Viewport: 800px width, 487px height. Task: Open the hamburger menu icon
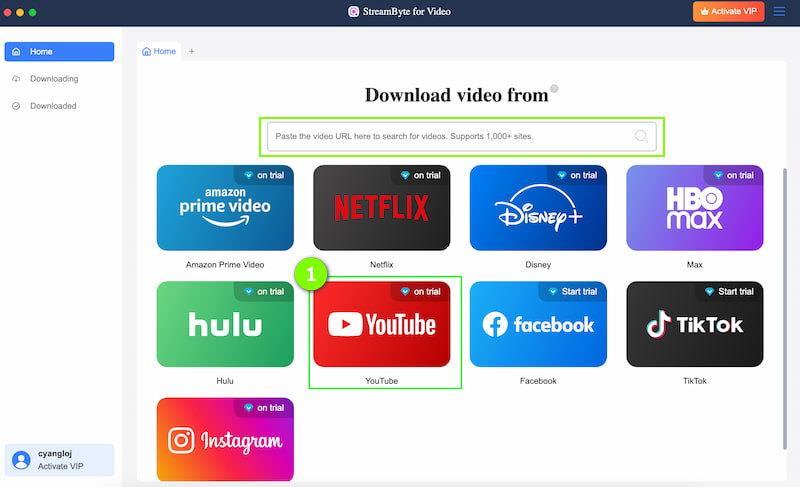pos(779,11)
